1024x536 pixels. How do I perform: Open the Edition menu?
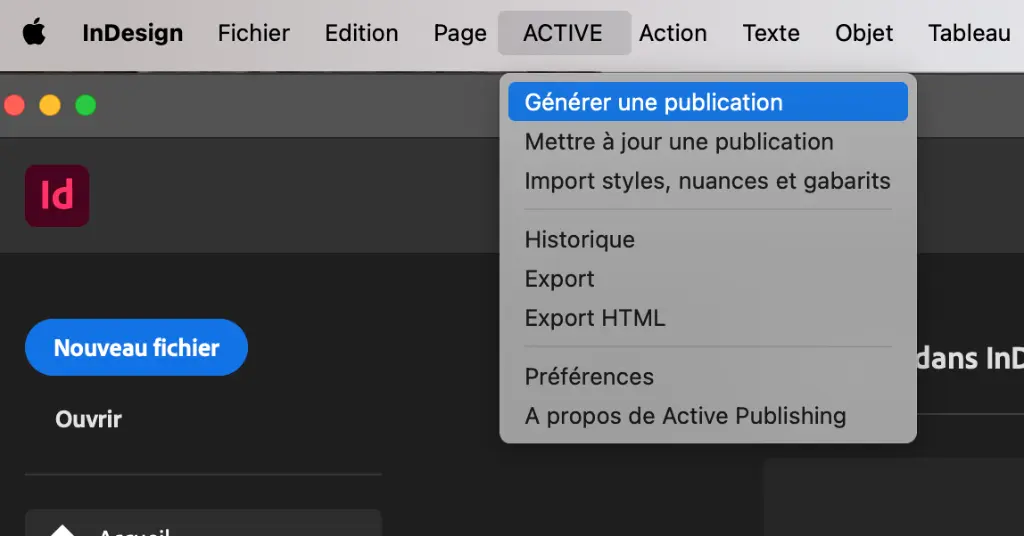(361, 33)
